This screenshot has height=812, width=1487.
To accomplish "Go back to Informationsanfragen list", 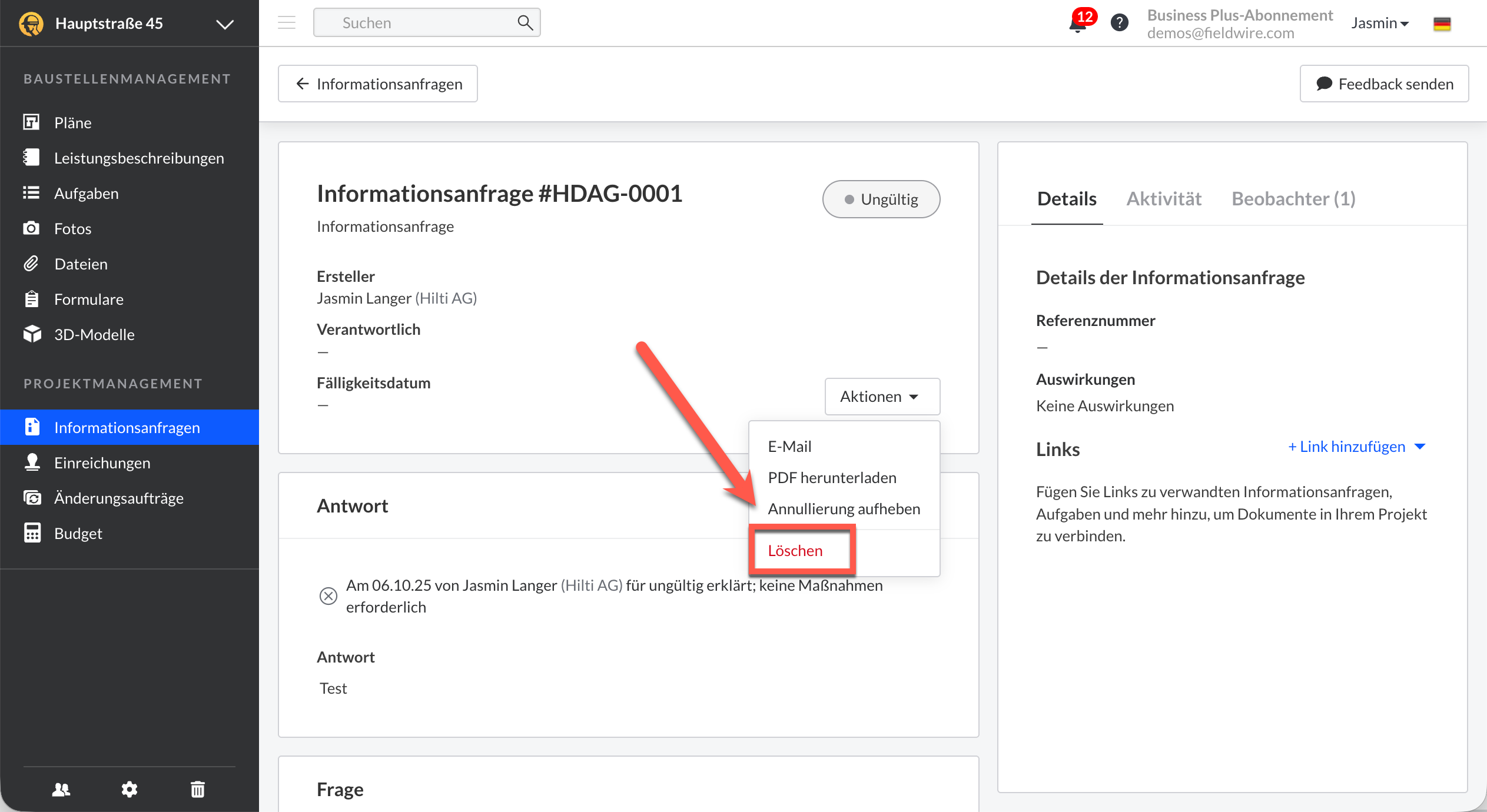I will click(378, 84).
